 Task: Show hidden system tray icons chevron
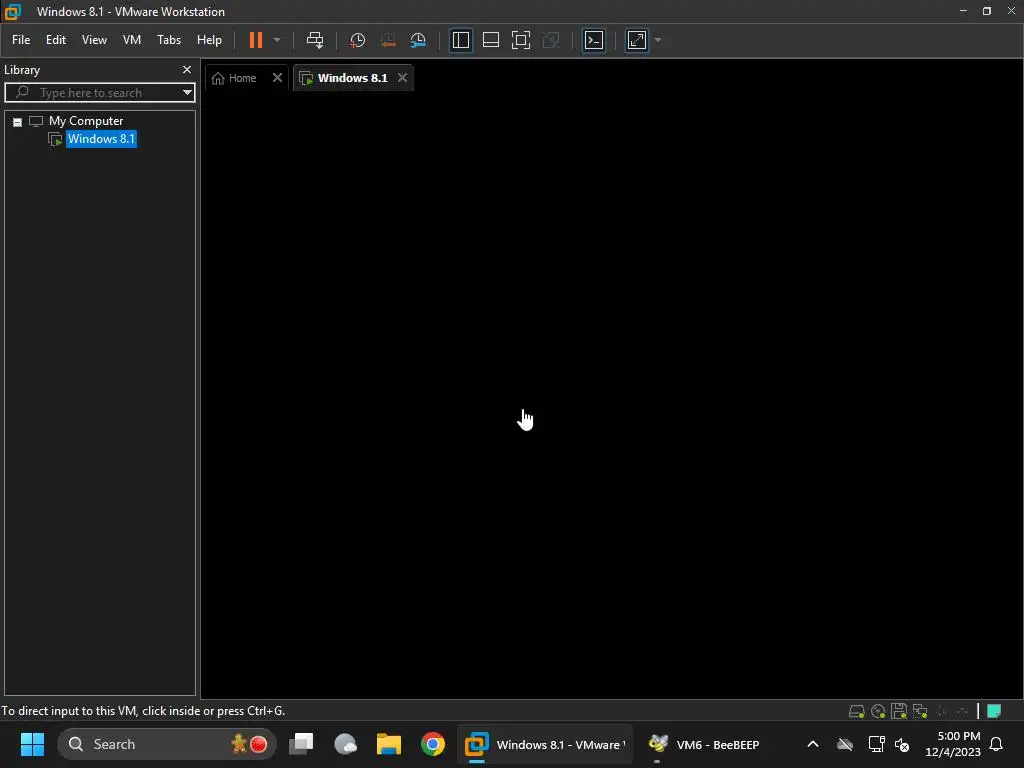tap(812, 744)
